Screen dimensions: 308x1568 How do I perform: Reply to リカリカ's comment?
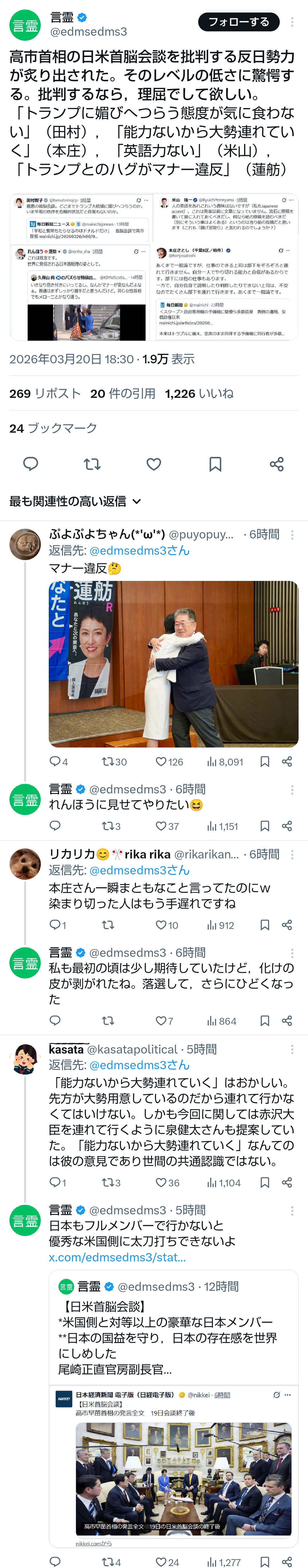click(x=55, y=925)
